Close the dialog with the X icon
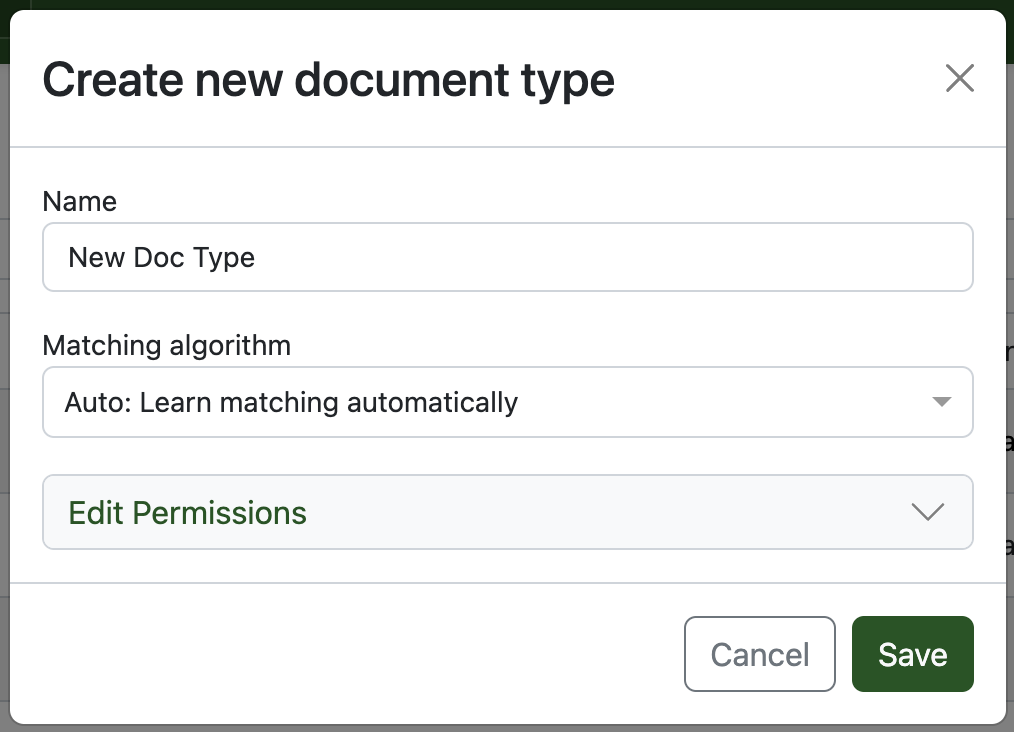The height and width of the screenshot is (732, 1014). (x=959, y=78)
